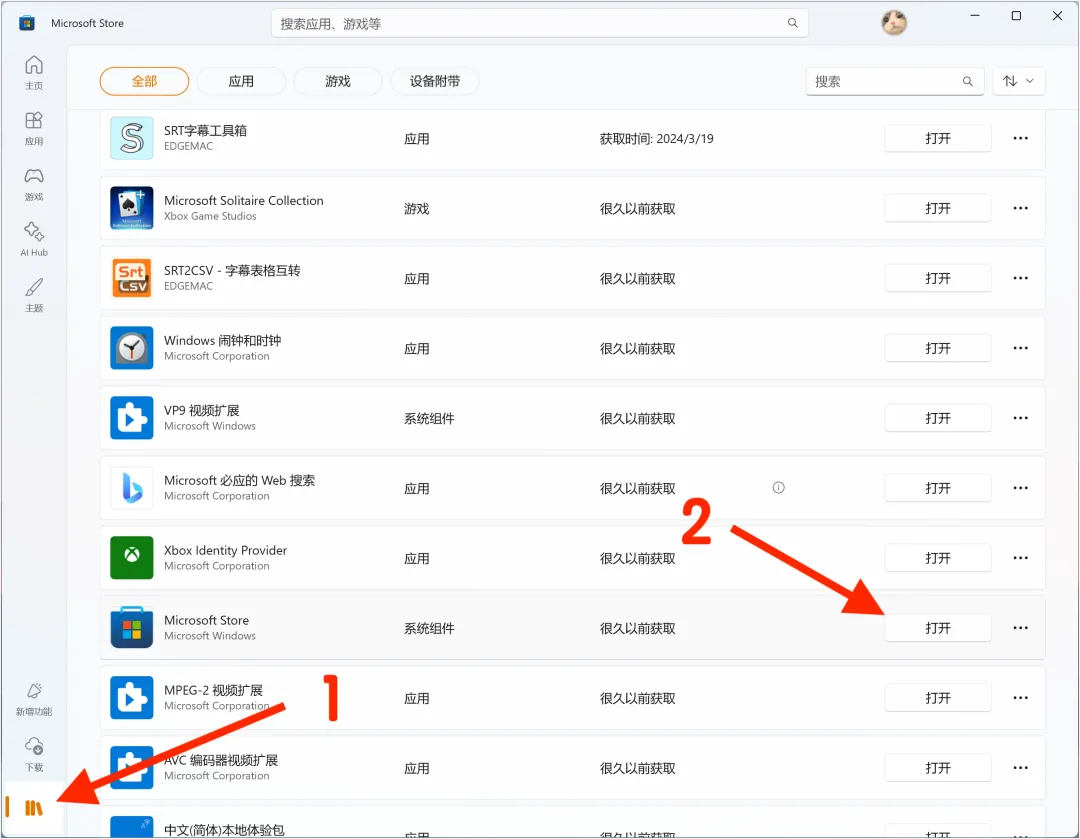The width and height of the screenshot is (1080, 839).
Task: Open Downloads (下载) in the sidebar
Action: (34, 754)
